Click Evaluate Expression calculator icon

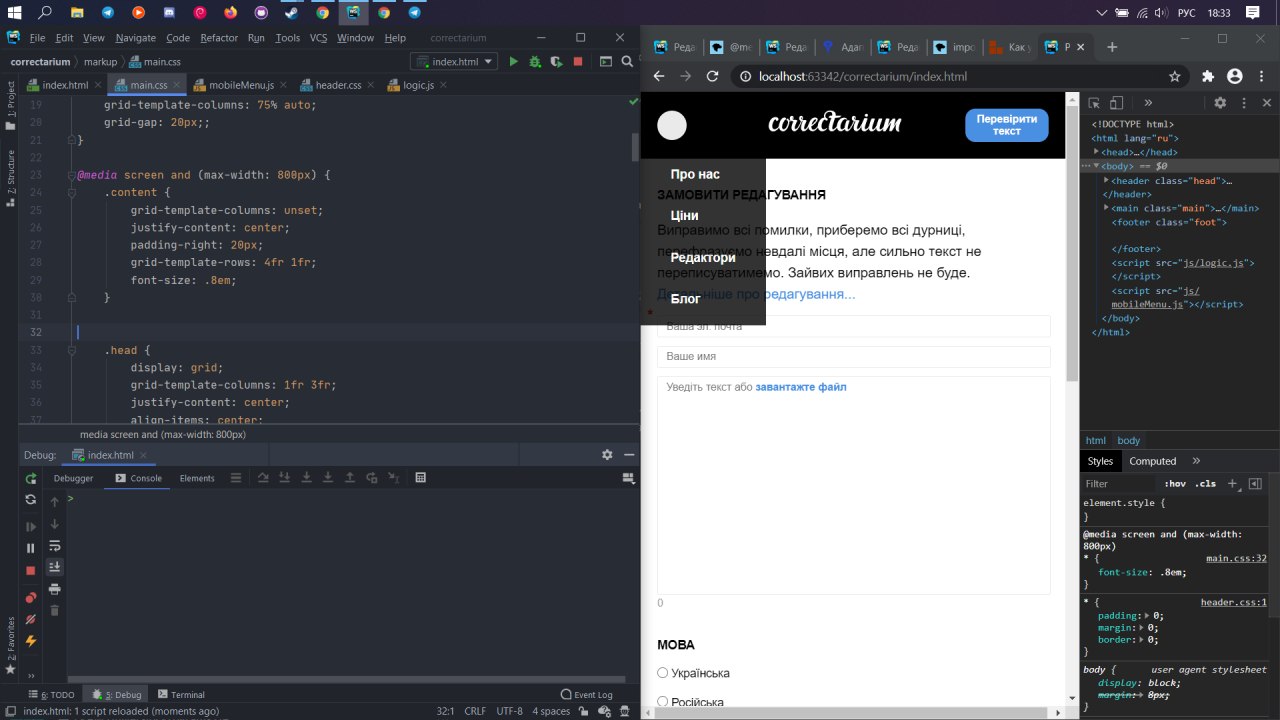tap(421, 478)
